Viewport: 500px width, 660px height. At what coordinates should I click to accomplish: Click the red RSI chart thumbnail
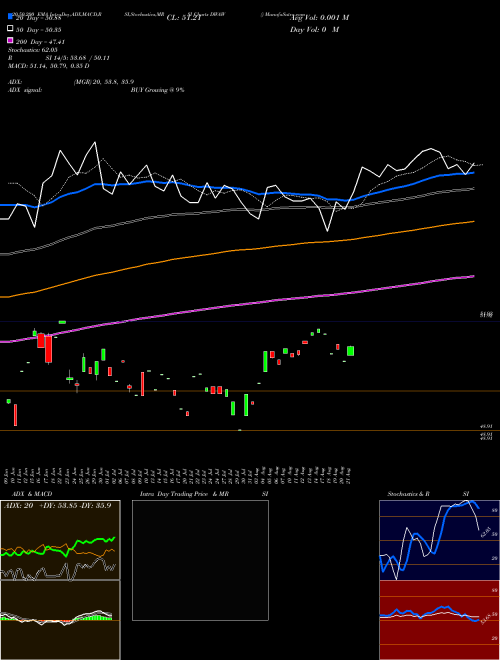pos(439,620)
